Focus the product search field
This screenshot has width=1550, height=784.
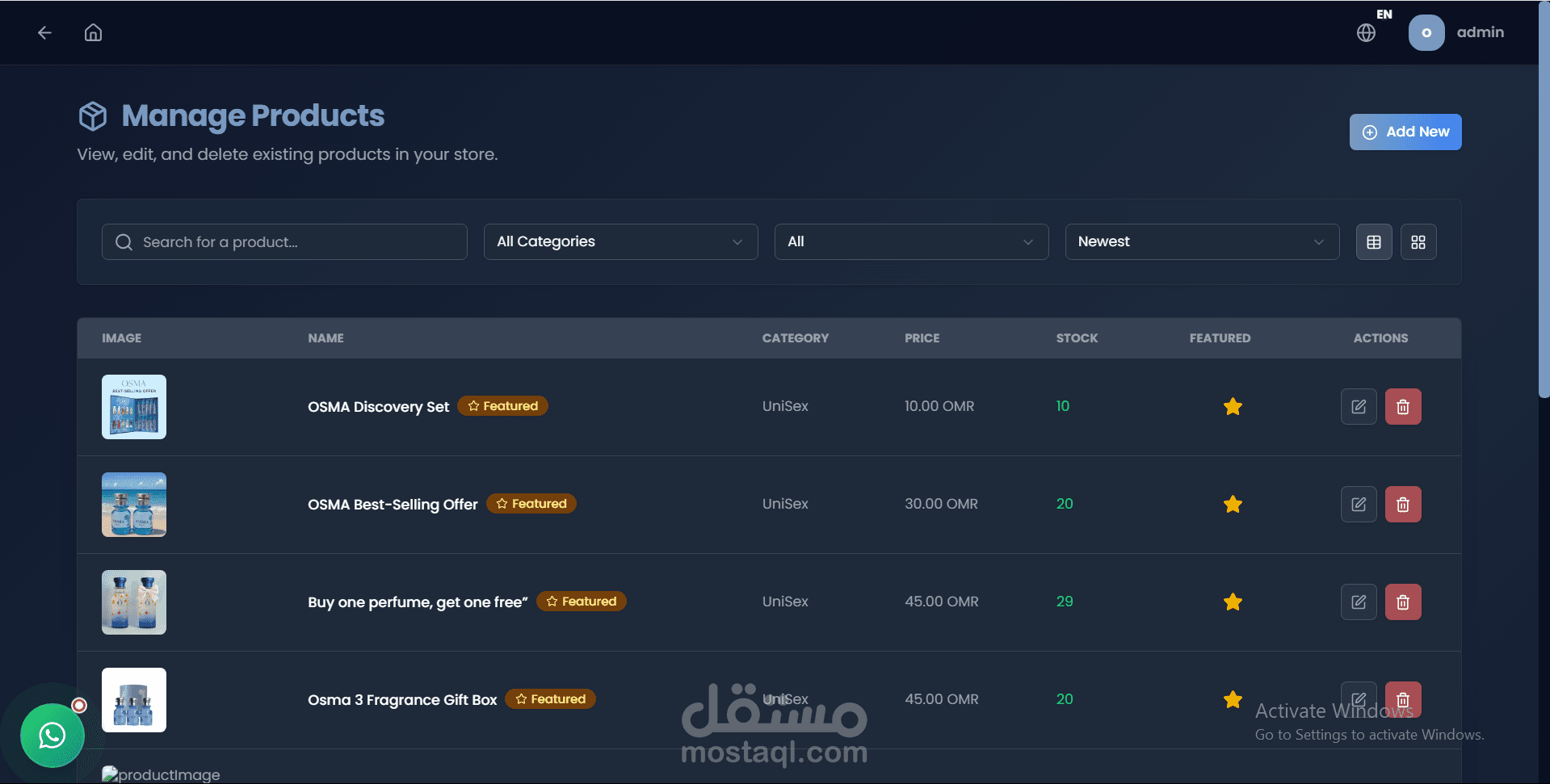pos(284,241)
